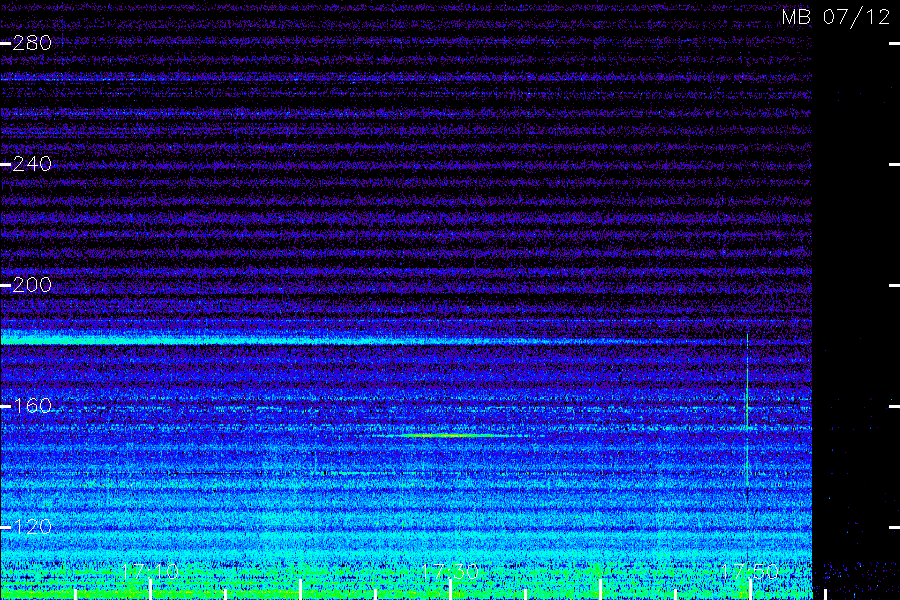Click the 280 frequency axis label

point(32,43)
